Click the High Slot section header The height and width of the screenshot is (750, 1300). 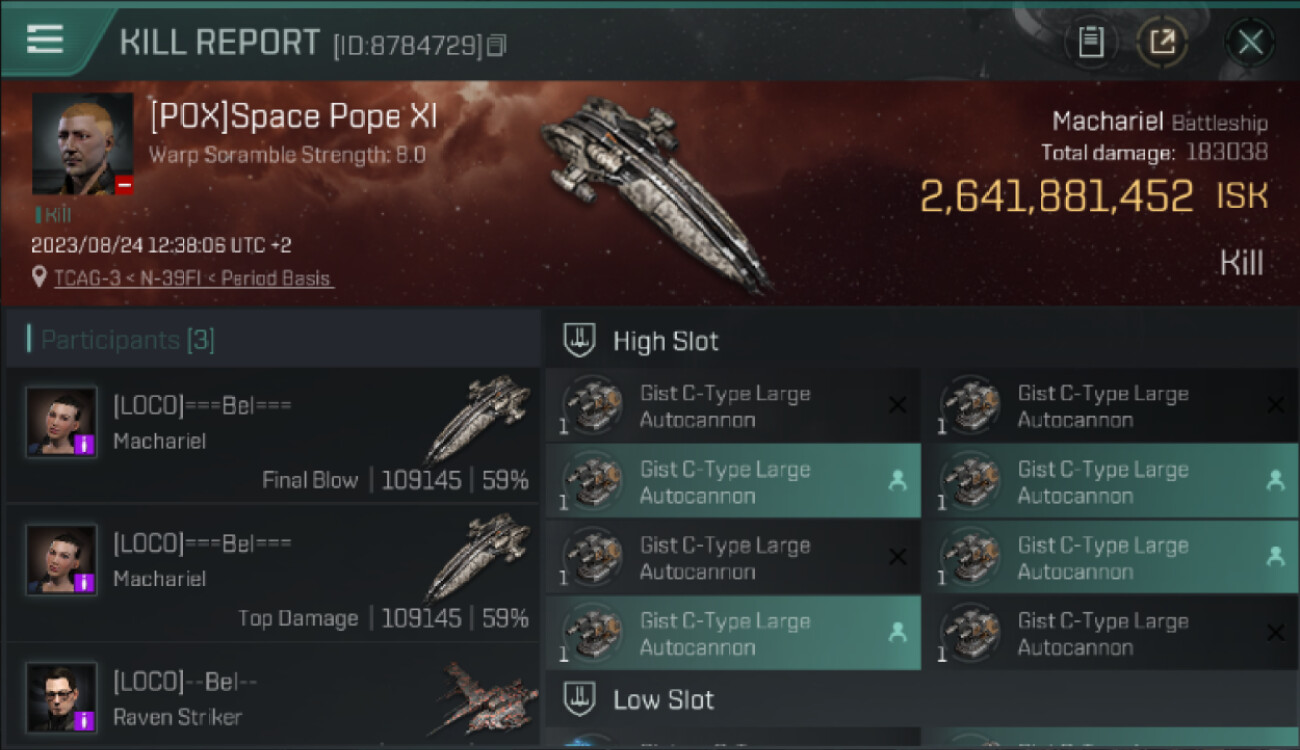point(665,341)
